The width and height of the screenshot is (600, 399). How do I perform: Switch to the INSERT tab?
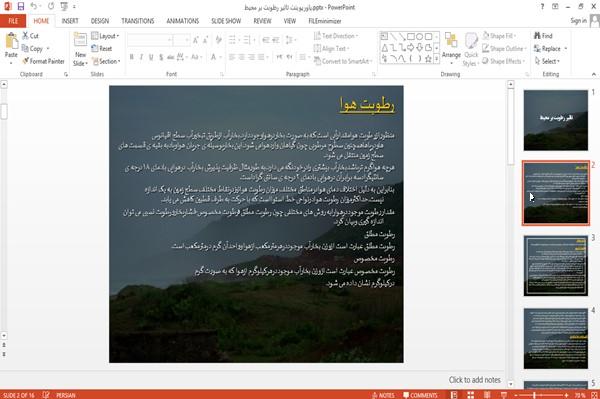(70, 21)
